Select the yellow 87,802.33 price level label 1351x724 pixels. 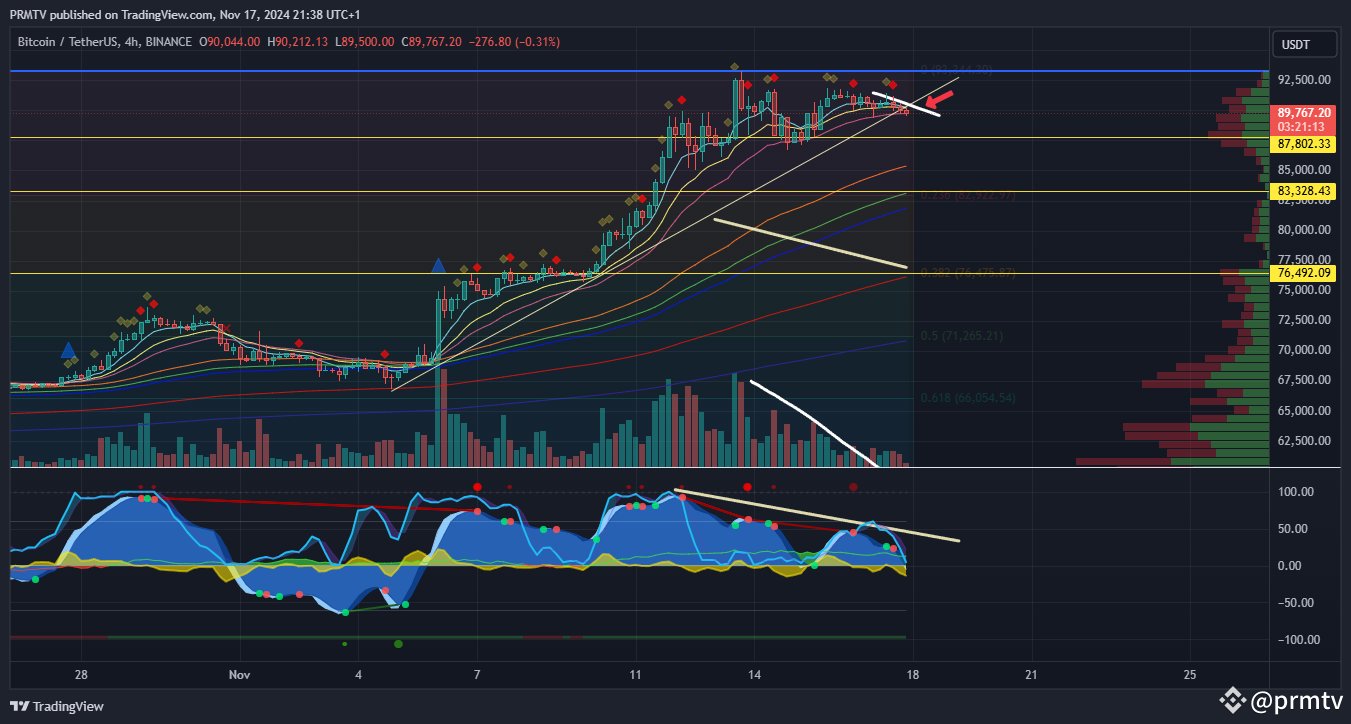[1303, 144]
